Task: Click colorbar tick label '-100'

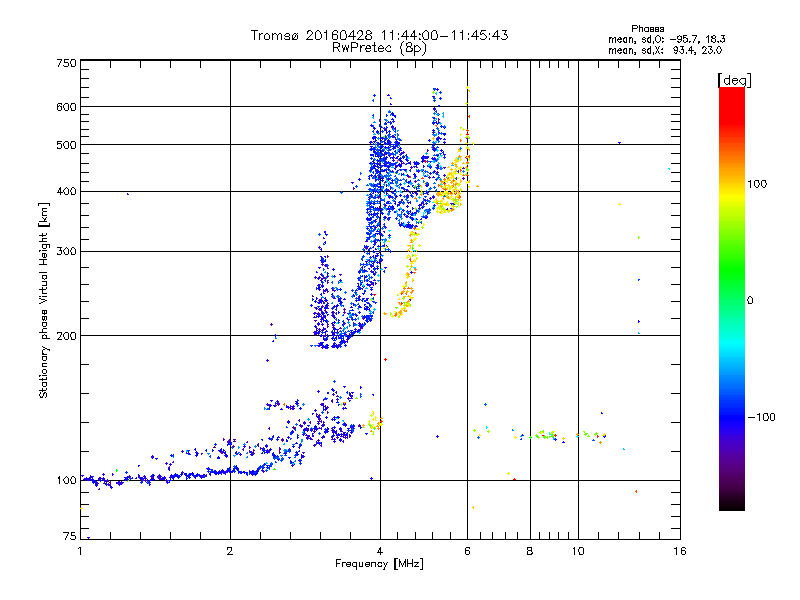Action: [761, 417]
